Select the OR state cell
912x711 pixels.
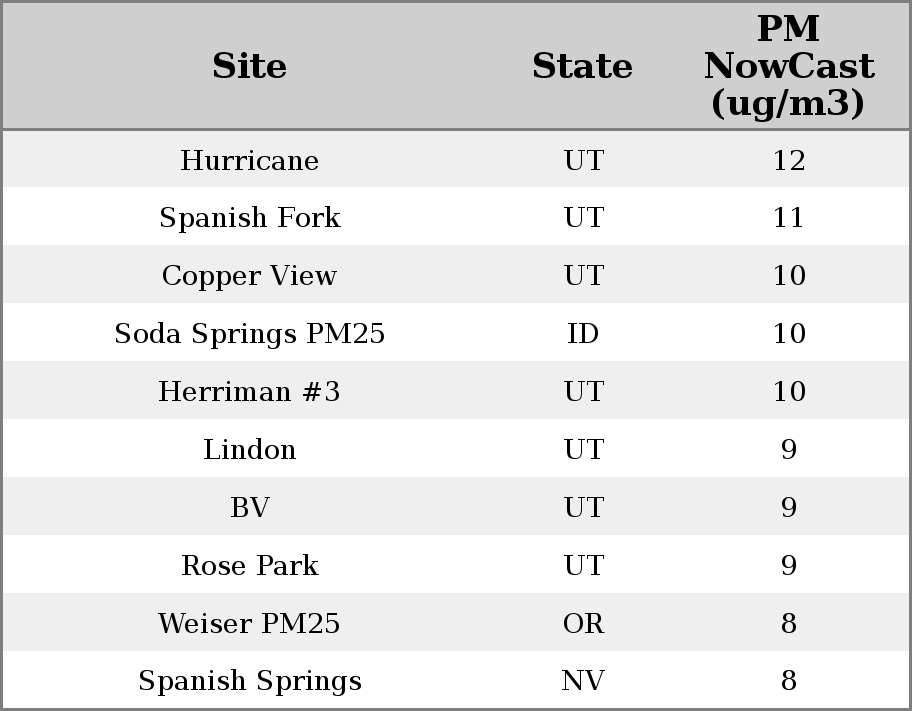pos(583,624)
